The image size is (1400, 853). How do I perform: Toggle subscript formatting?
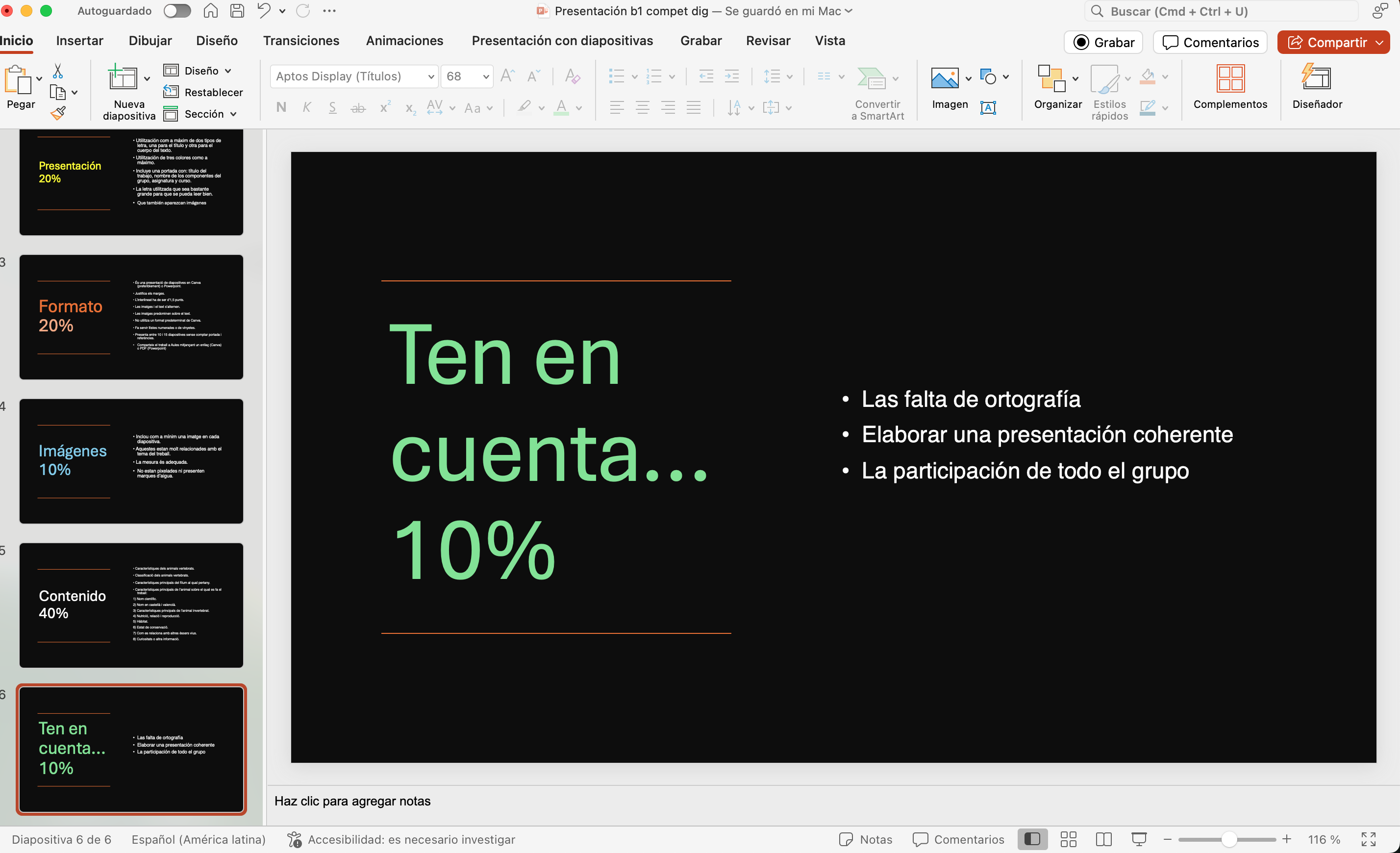point(410,107)
